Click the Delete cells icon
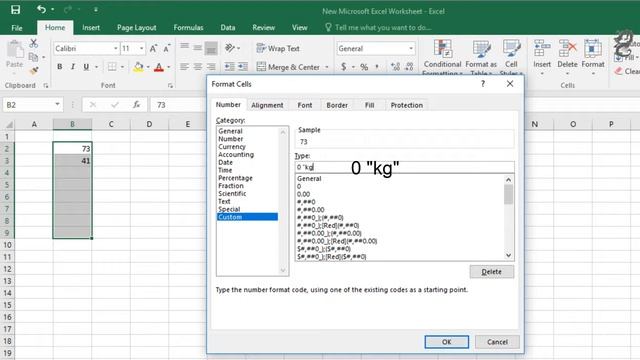The image size is (640, 360). point(567,48)
